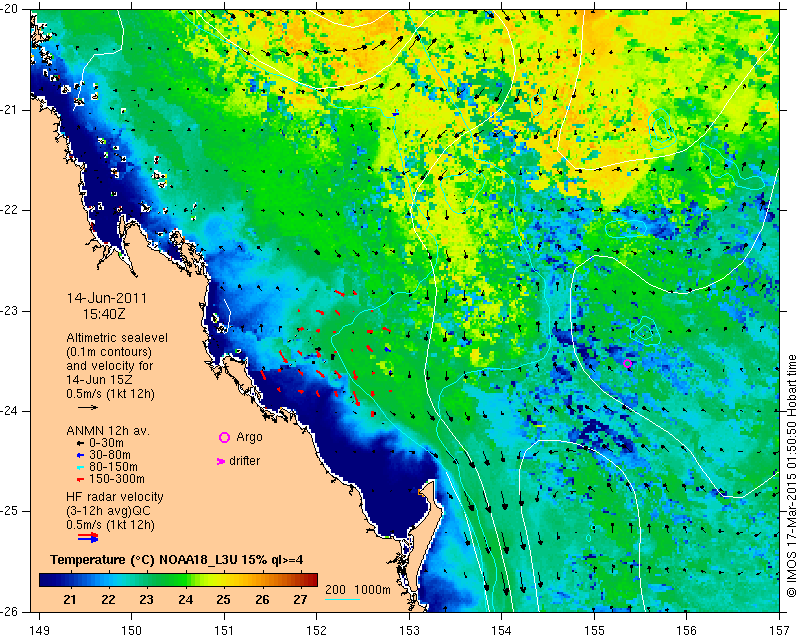Click the "HF radar velocity" legend heading
This screenshot has height=640, width=800.
pos(115,497)
